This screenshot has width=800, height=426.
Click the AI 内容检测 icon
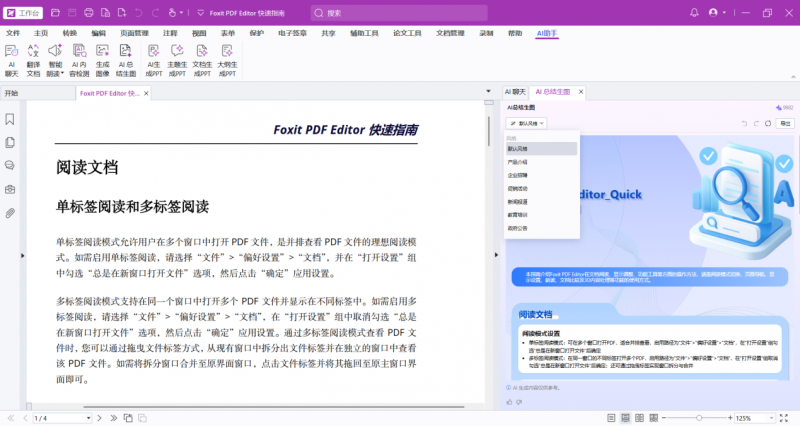pos(78,60)
